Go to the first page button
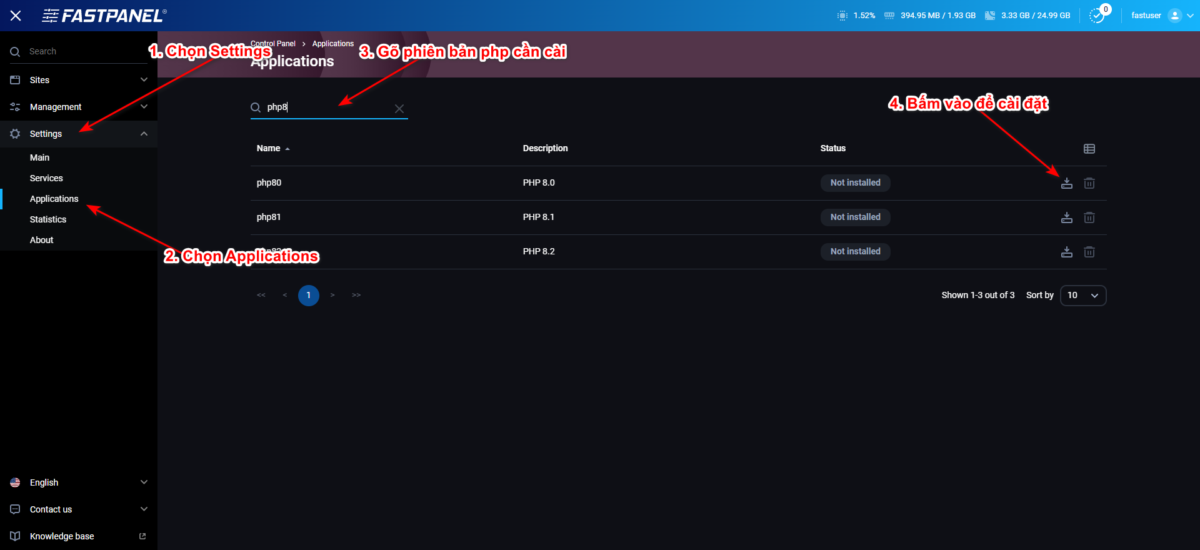Screen dimensions: 1200x550 (261, 295)
